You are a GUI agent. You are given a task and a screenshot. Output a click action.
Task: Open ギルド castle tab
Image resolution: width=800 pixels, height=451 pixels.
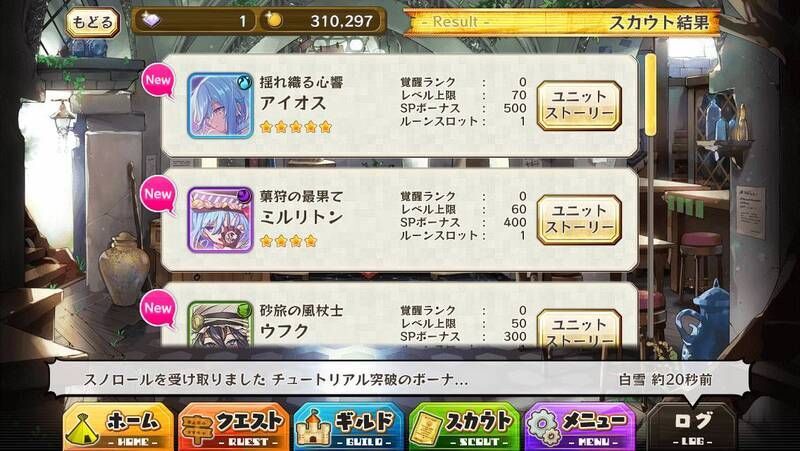[349, 427]
